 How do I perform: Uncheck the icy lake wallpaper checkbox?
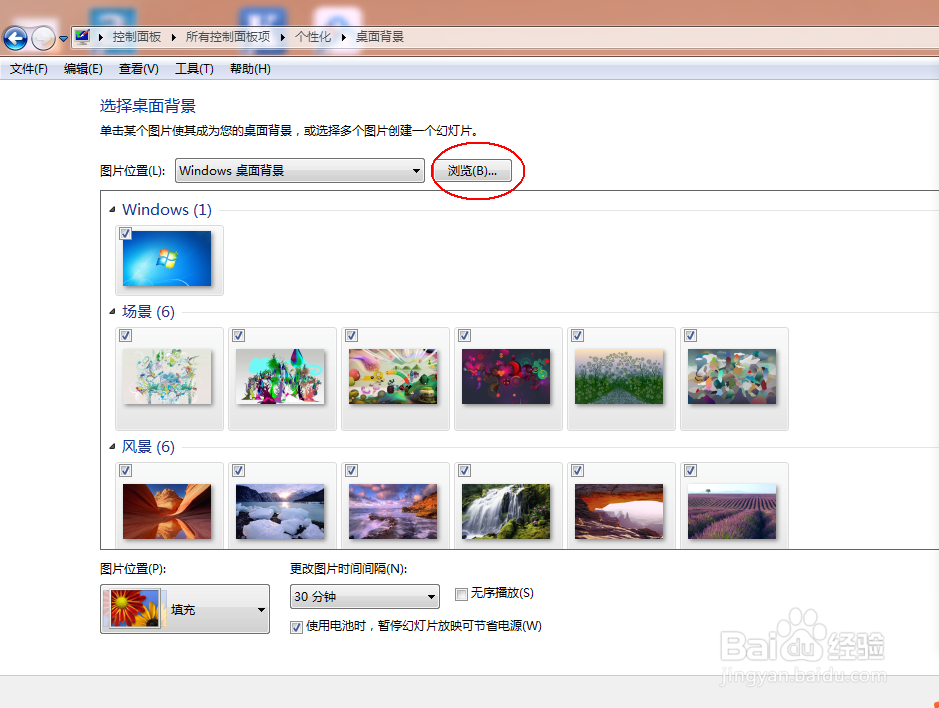(238, 471)
